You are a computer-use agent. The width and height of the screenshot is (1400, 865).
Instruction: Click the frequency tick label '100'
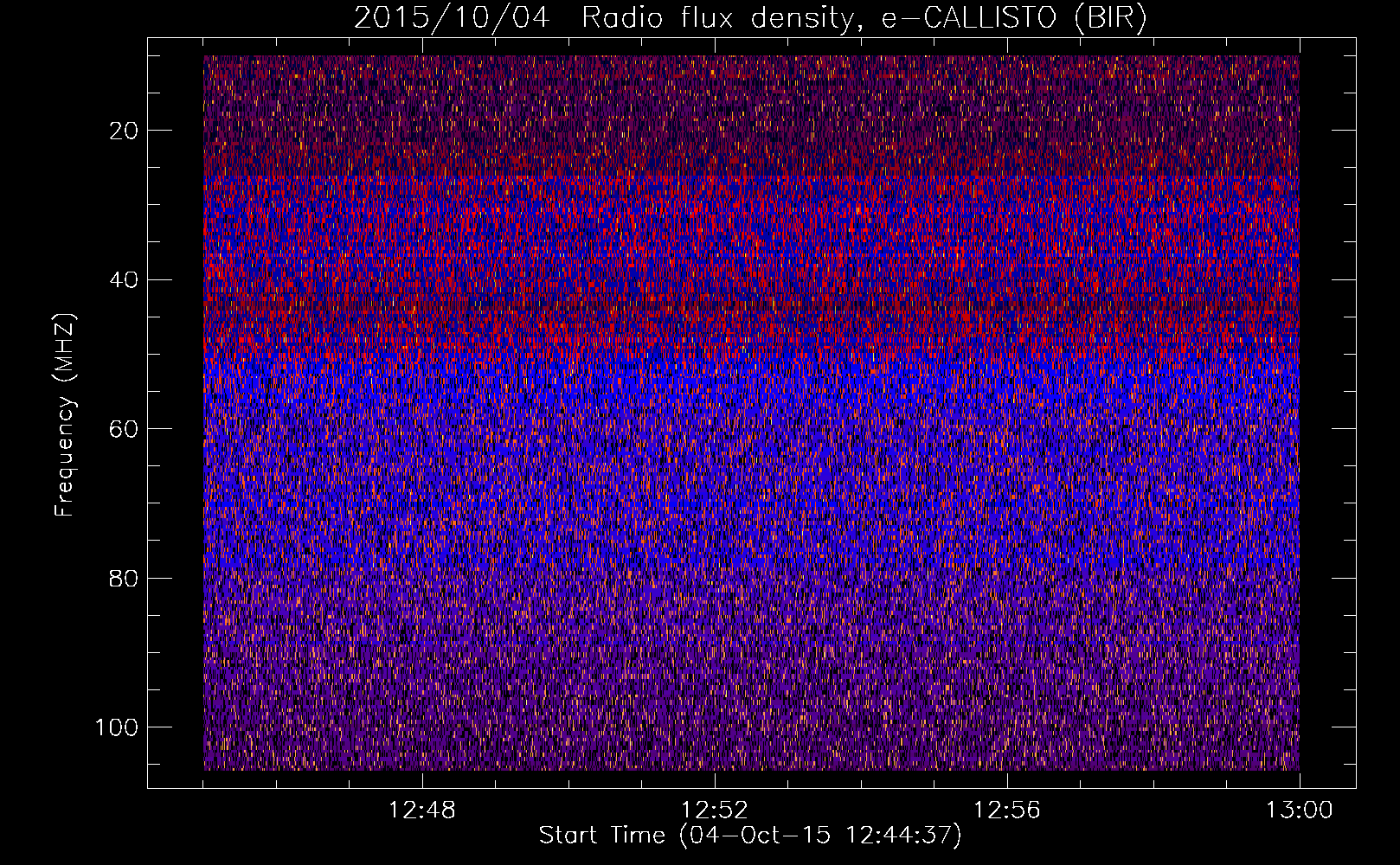coord(117,727)
